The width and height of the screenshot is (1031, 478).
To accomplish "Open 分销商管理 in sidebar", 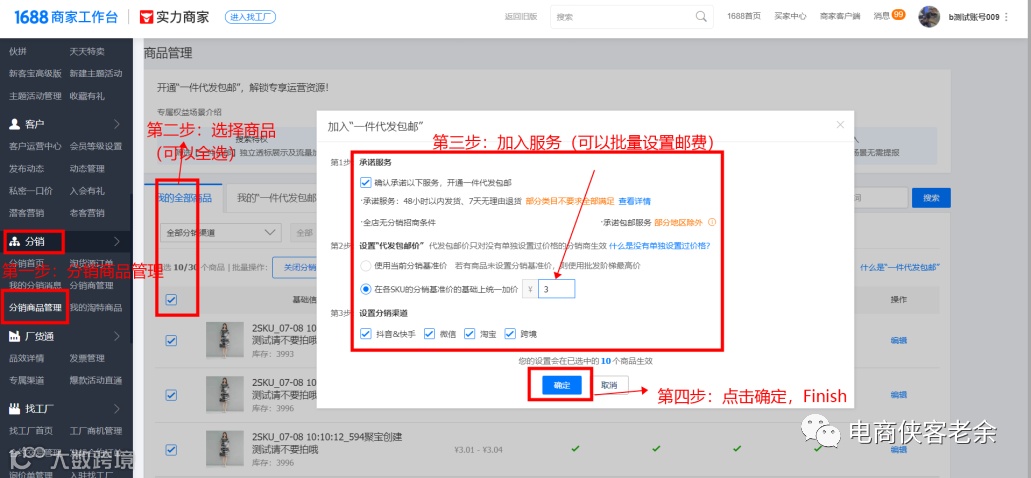I will coord(91,285).
